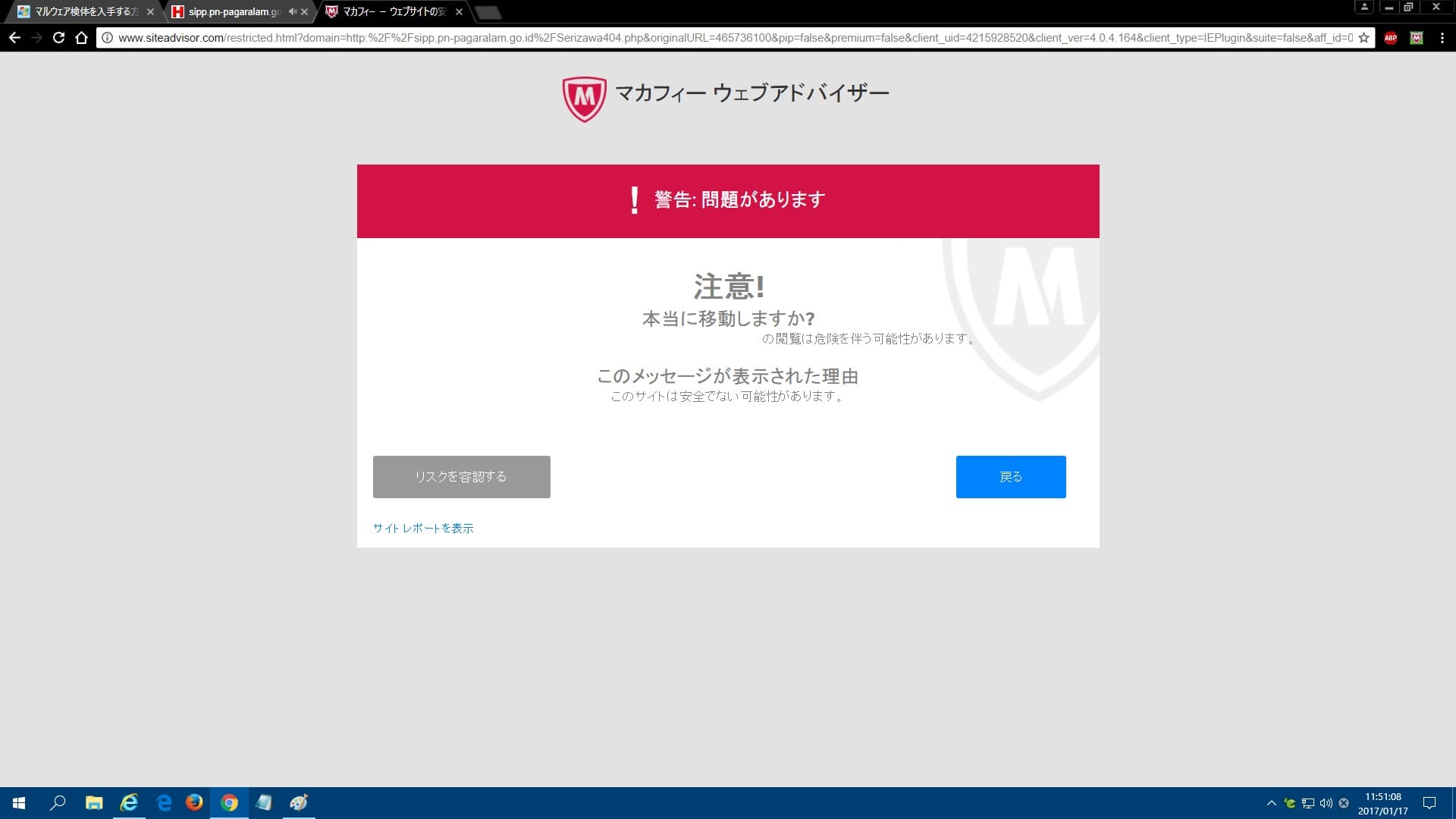Launch Microsoft Edge from the taskbar
The height and width of the screenshot is (819, 1456).
pyautogui.click(x=164, y=802)
